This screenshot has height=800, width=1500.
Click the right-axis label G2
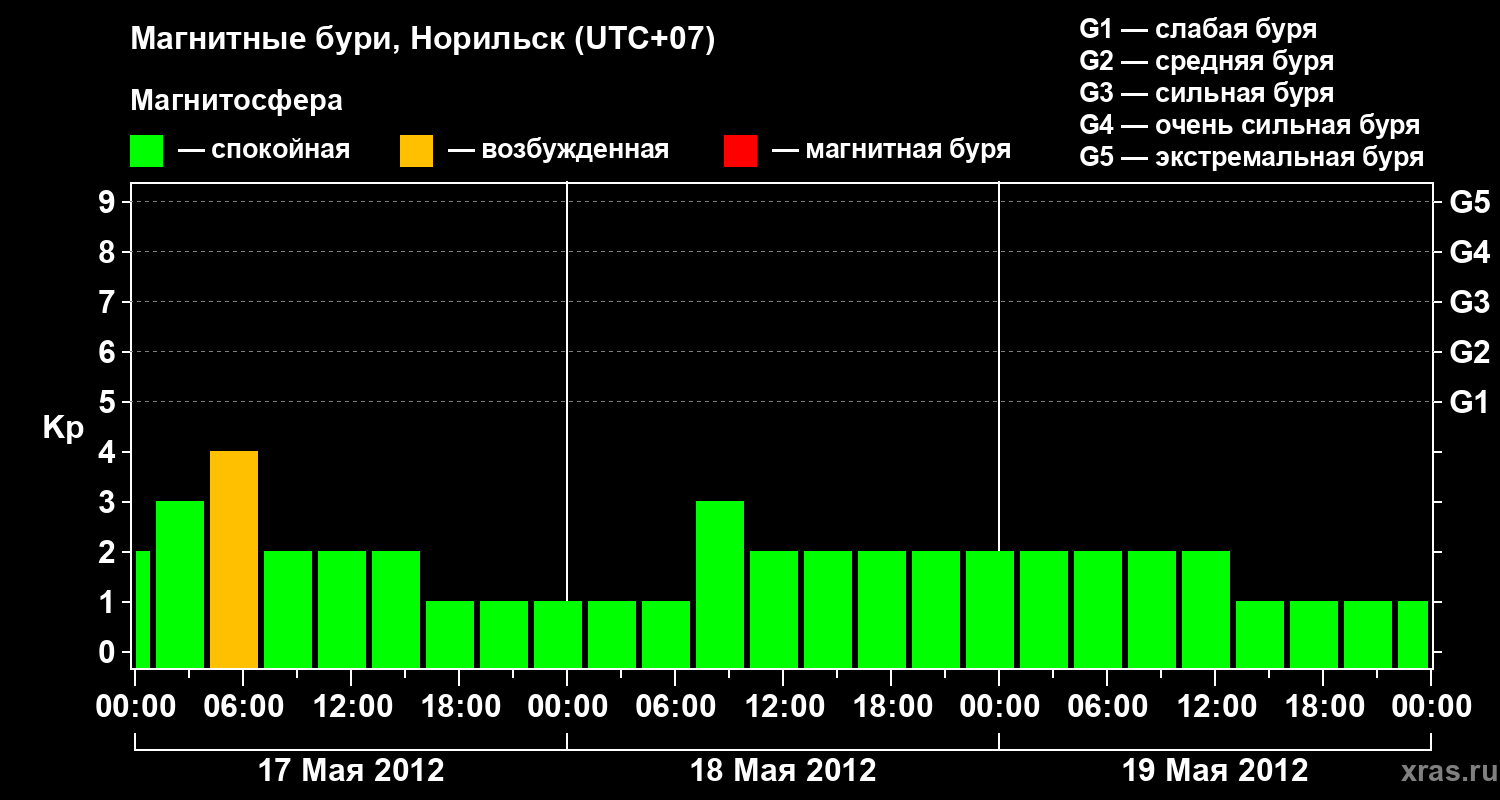tap(1469, 352)
